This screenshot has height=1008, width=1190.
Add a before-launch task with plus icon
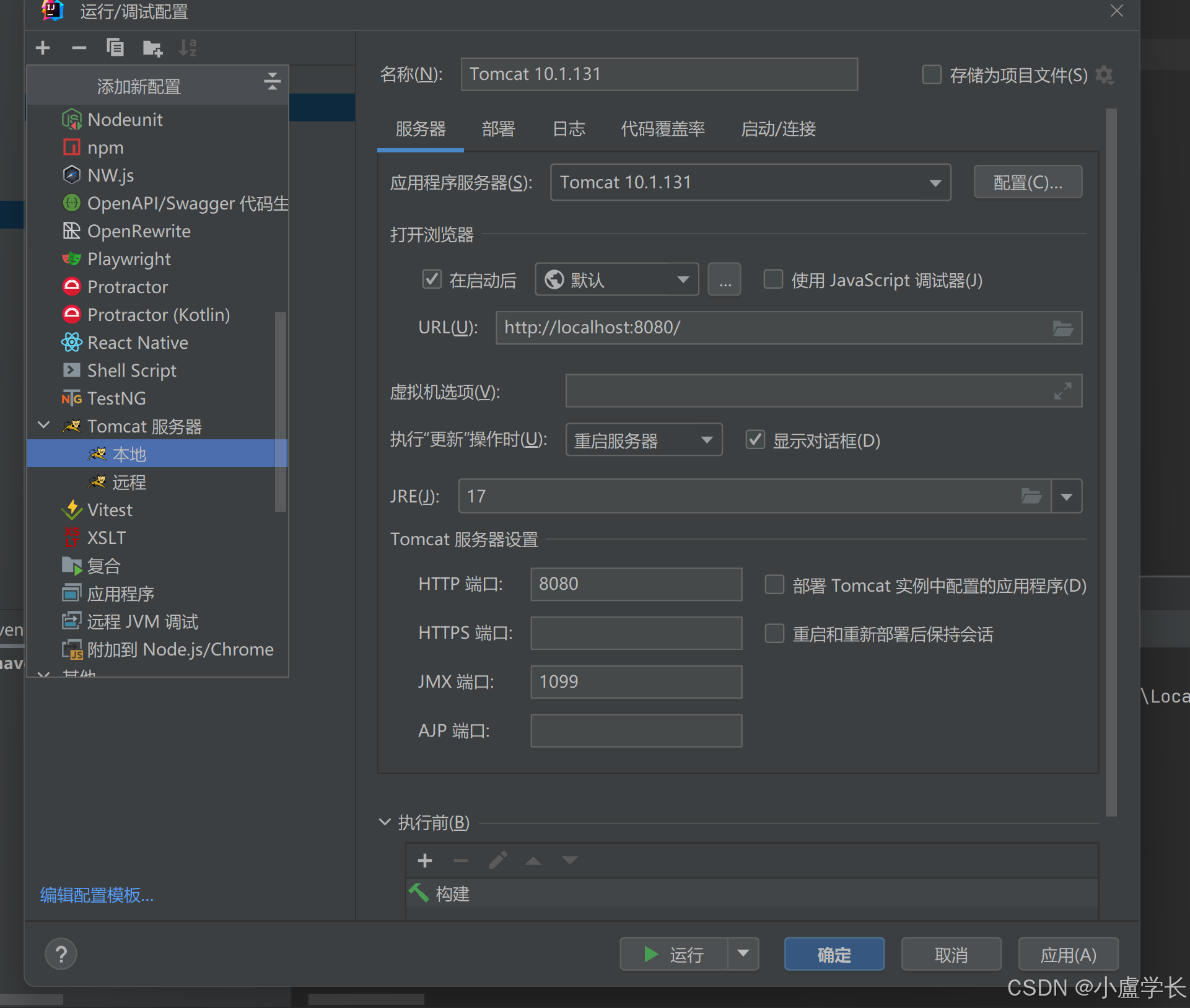[x=425, y=861]
